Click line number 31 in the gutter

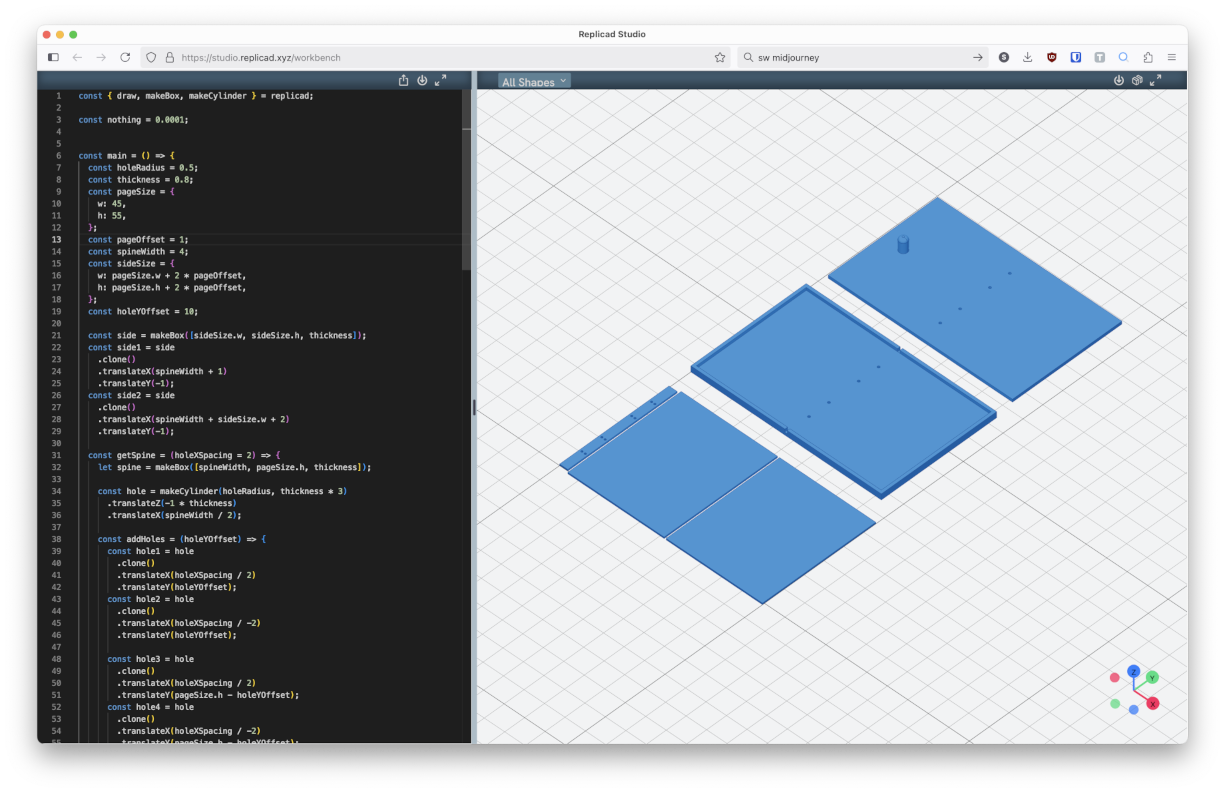click(57, 455)
